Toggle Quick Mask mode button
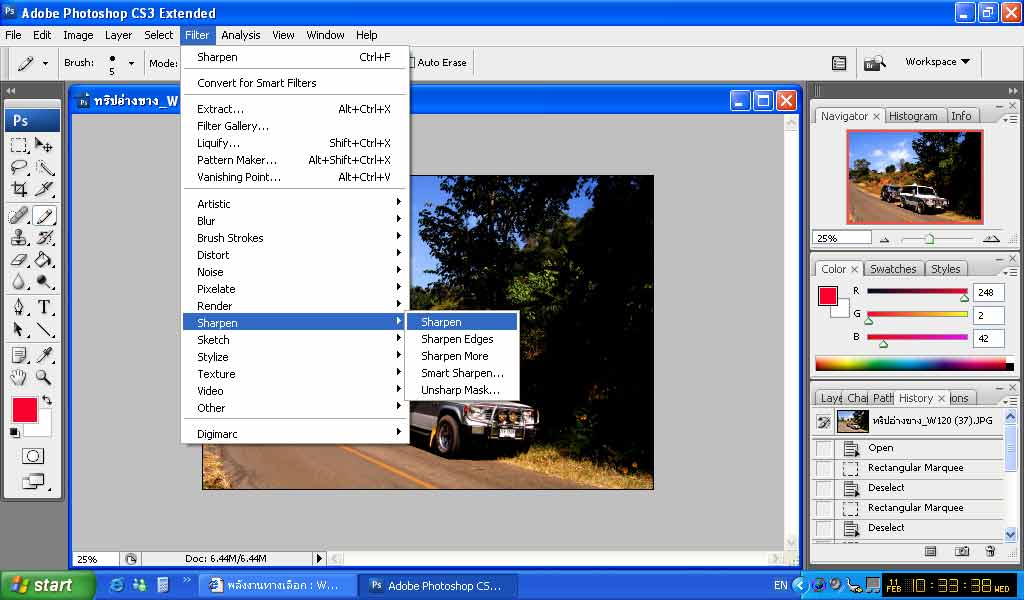Viewport: 1024px width, 600px height. (x=32, y=456)
